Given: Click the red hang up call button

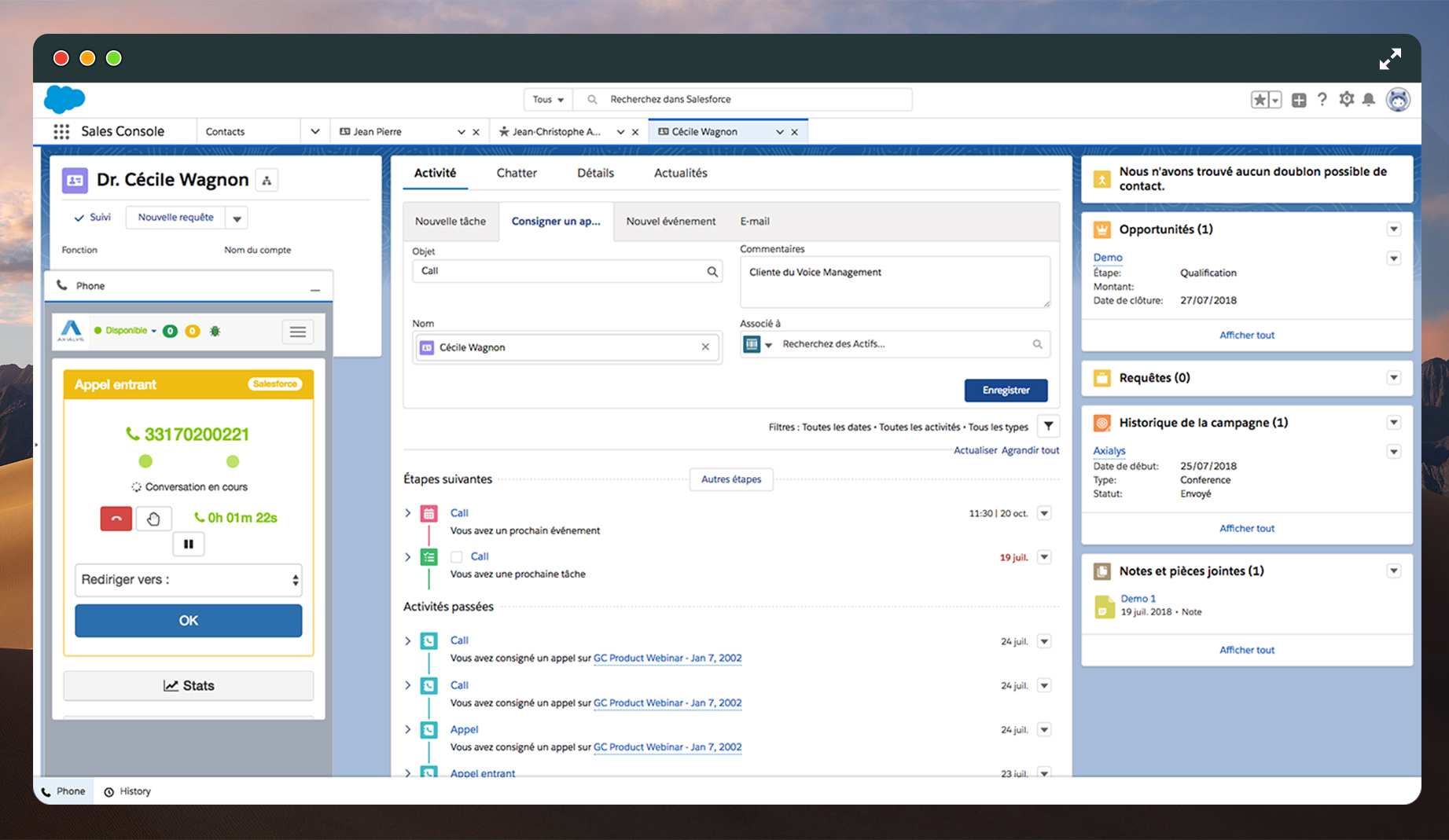Looking at the screenshot, I should pos(116,519).
